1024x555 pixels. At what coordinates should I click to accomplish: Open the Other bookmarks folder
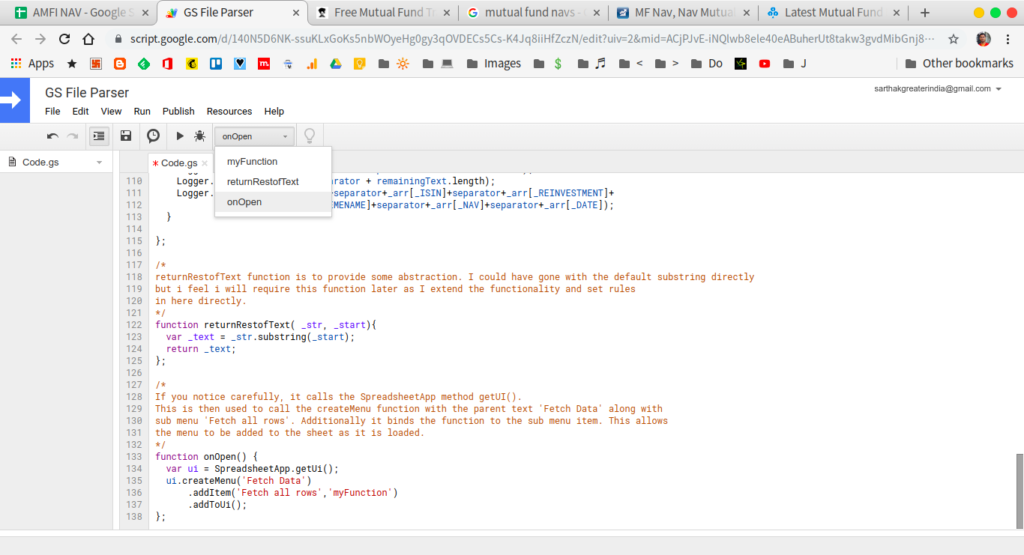point(959,63)
